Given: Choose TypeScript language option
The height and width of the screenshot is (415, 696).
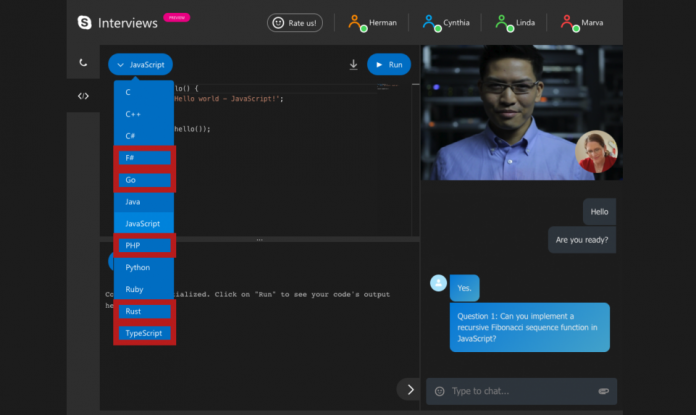Looking at the screenshot, I should 144,333.
